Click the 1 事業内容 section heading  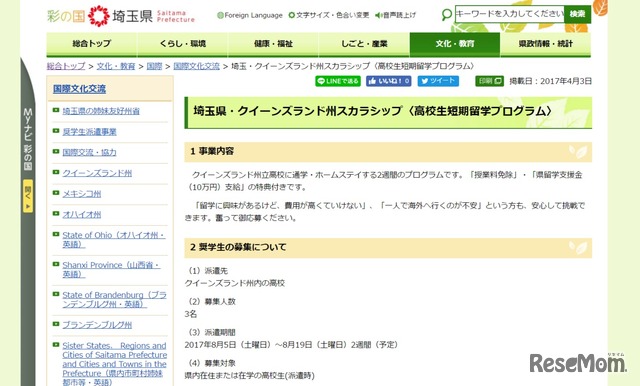coord(388,152)
